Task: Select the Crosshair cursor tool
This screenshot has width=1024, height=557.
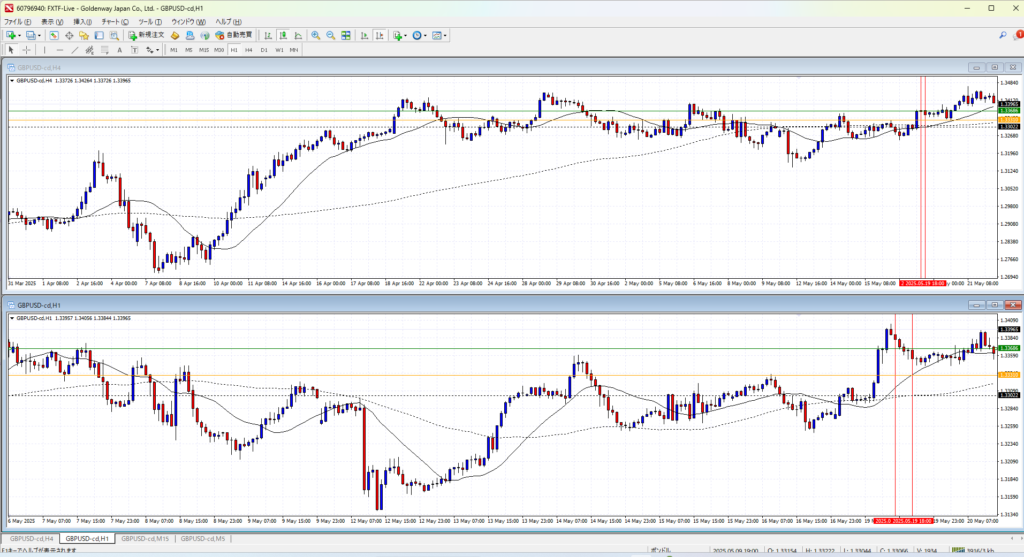Action: click(27, 49)
